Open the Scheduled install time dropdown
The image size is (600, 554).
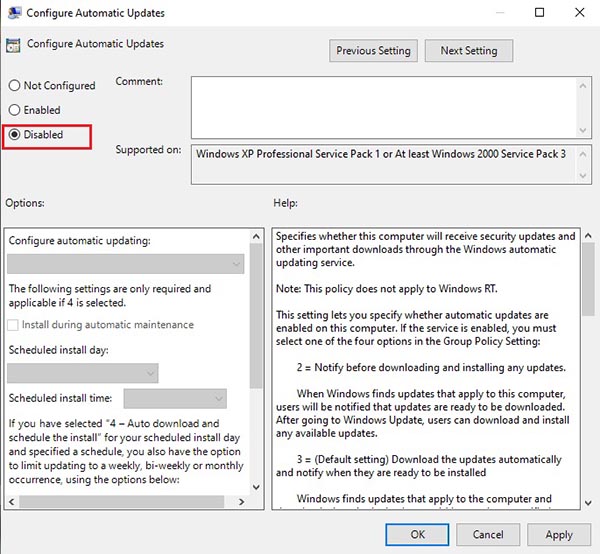[x=175, y=399]
